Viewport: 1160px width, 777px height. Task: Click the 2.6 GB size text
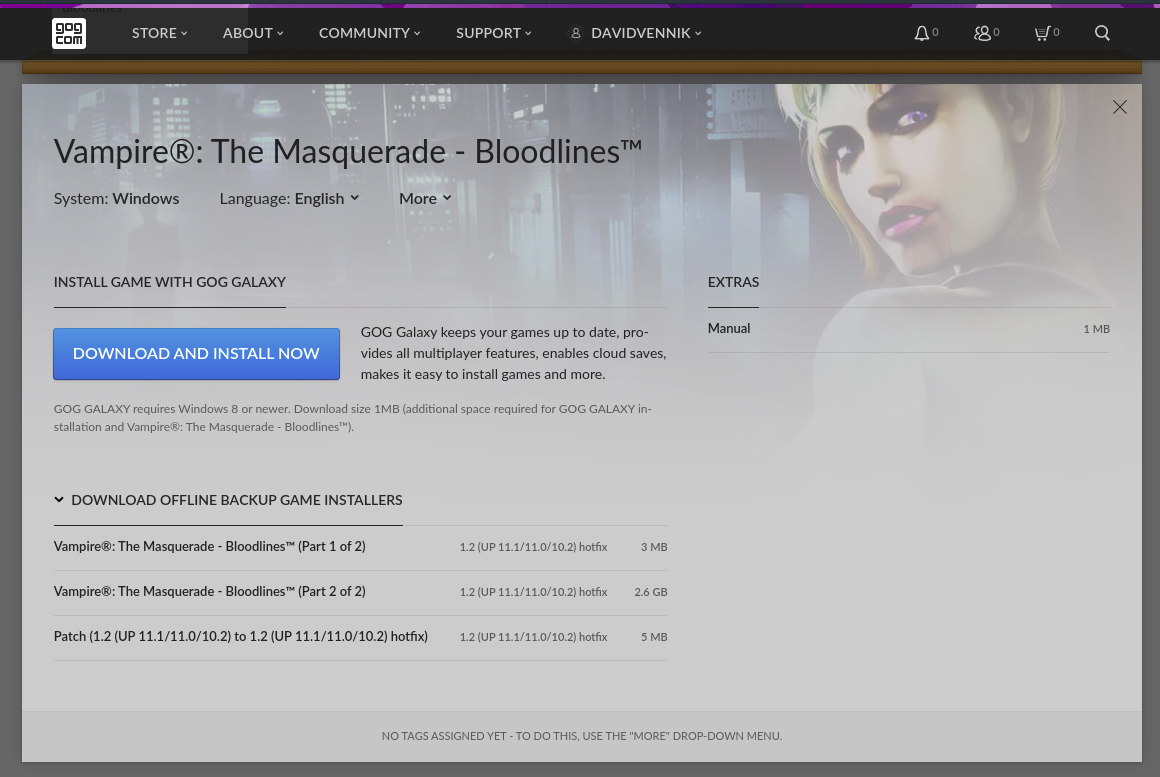click(650, 592)
